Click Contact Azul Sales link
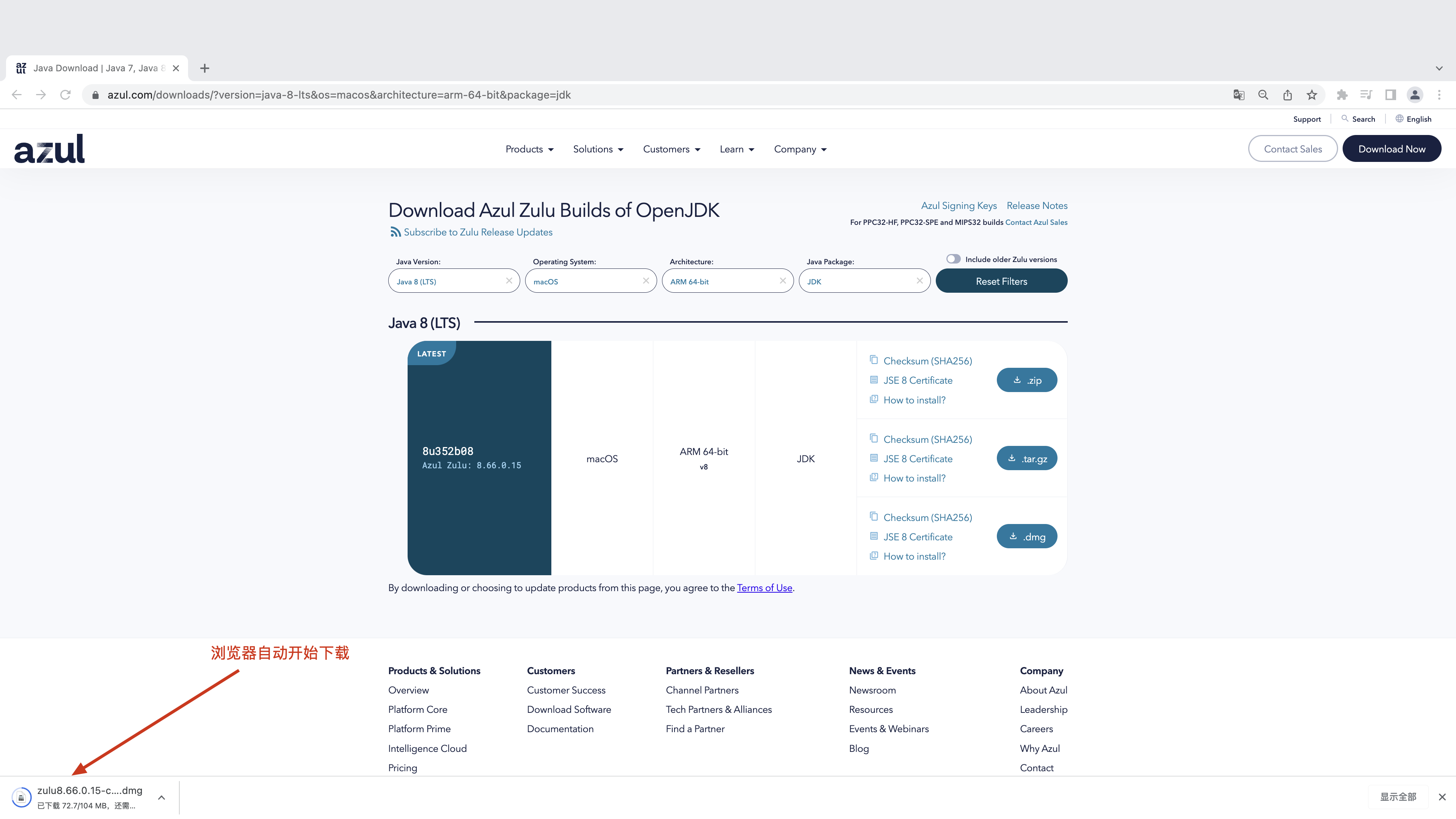 1036,222
